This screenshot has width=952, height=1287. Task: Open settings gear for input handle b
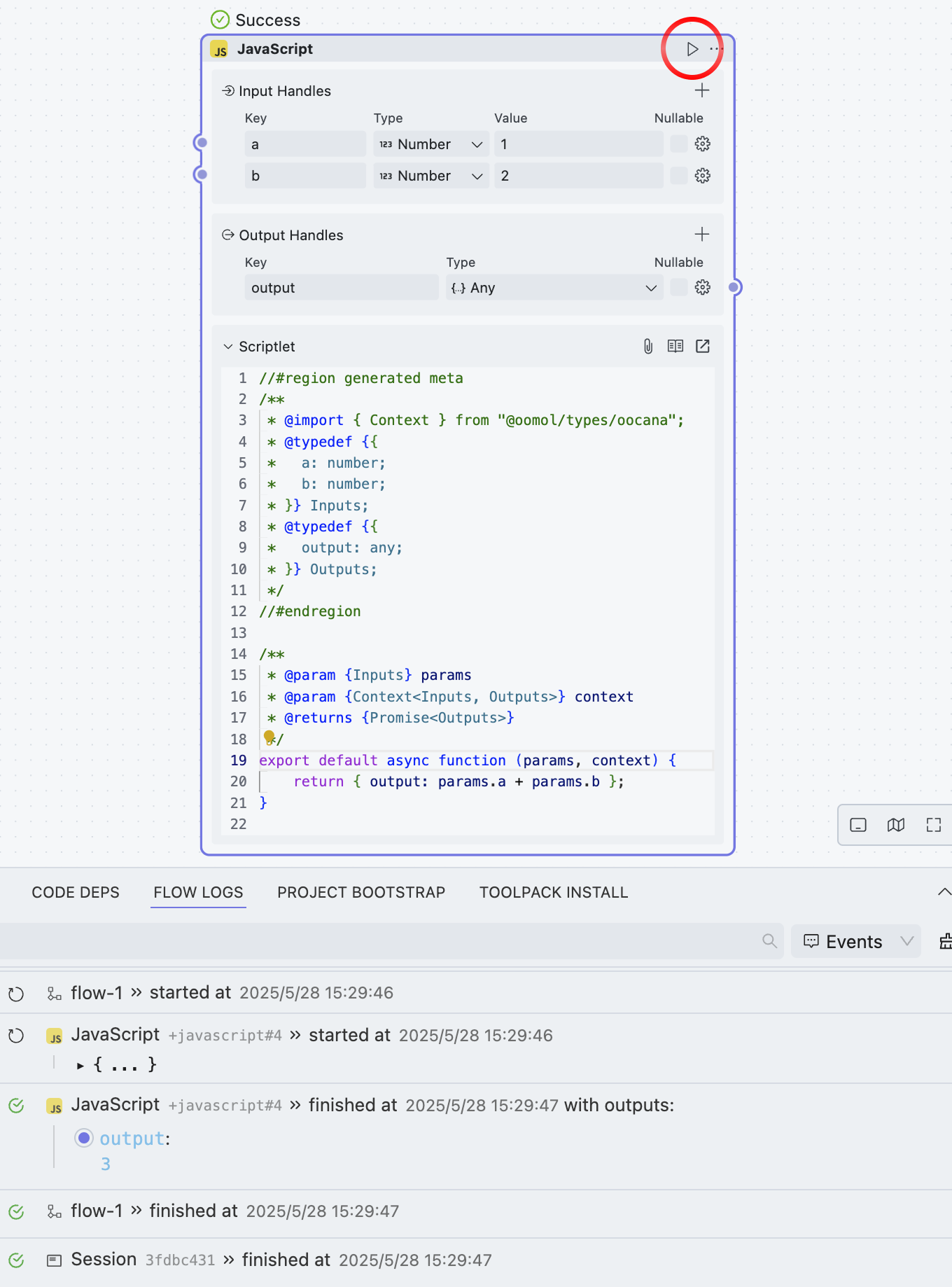click(x=702, y=176)
